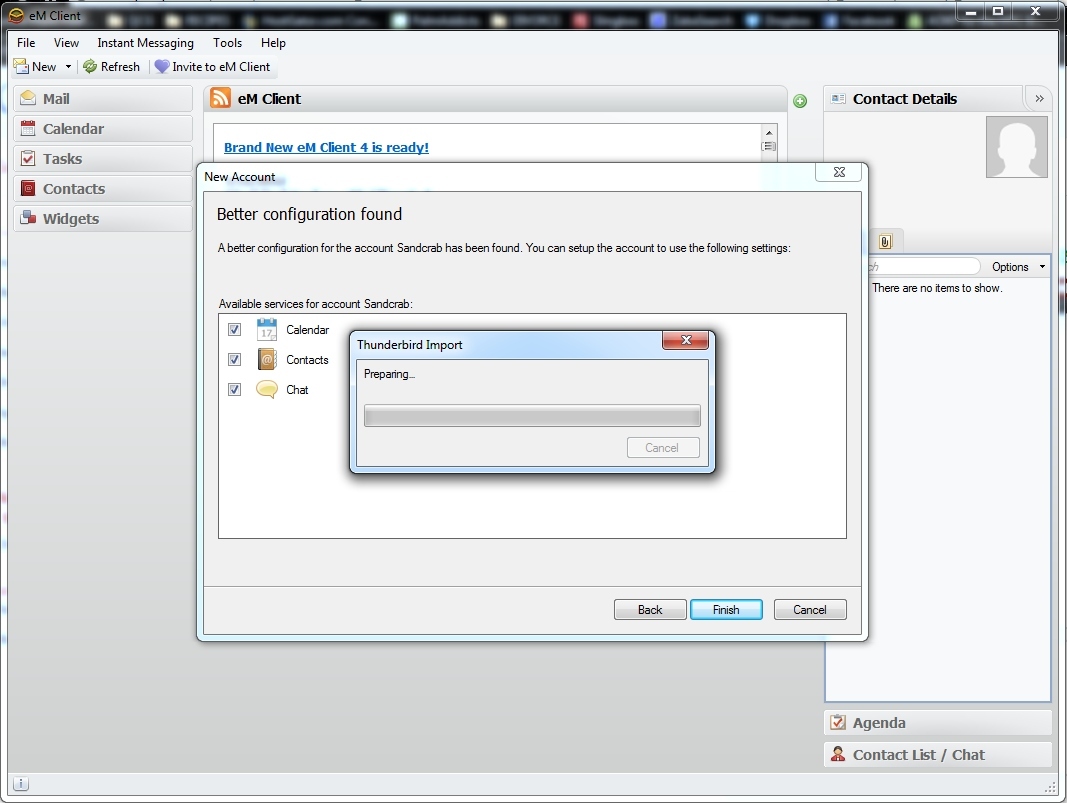The width and height of the screenshot is (1067, 803).
Task: Click the attachment paperclip tab icon
Action: tap(885, 241)
